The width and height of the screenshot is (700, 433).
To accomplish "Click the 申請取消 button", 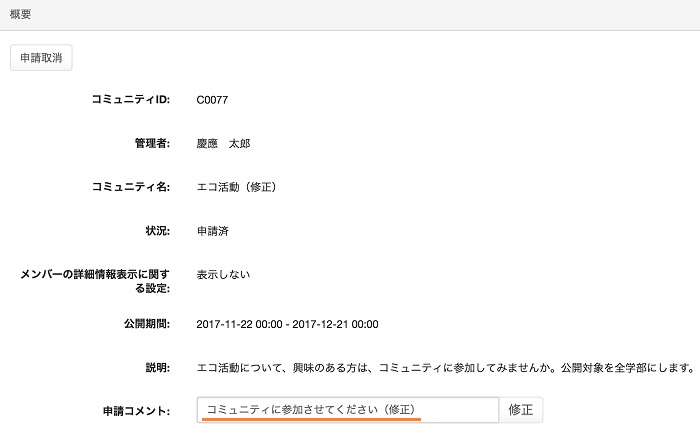I will coord(41,58).
